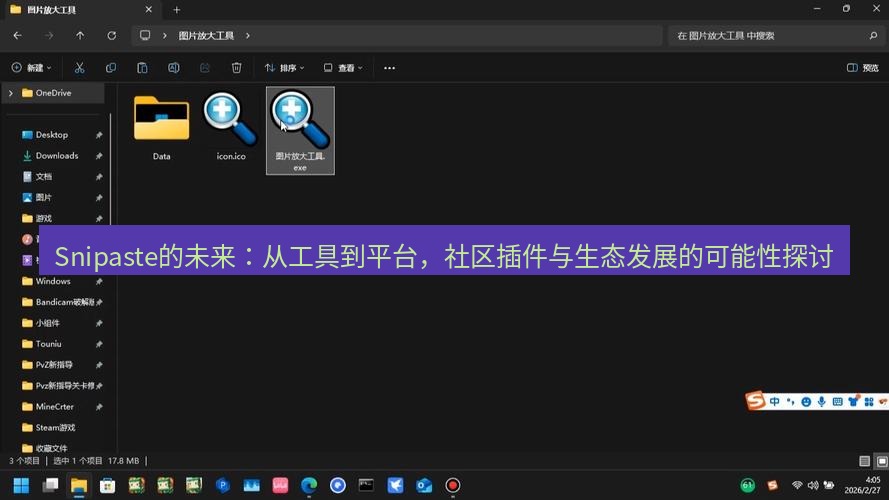
Task: Click the Cut scissors icon in toolbar
Action: 79,68
